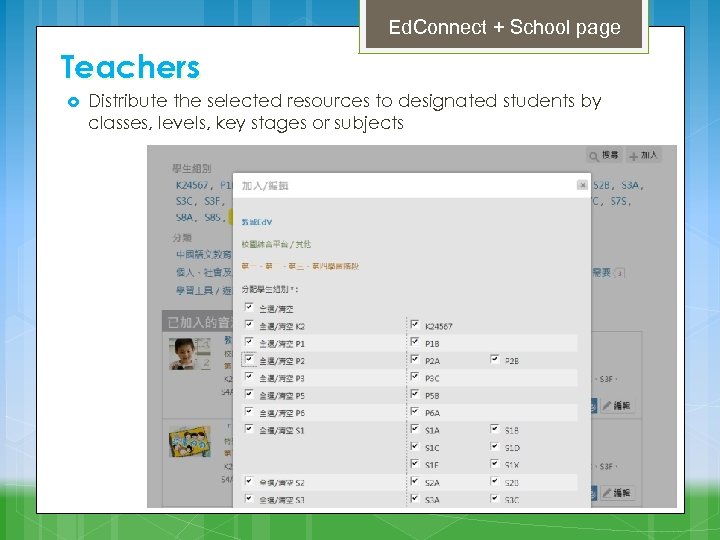The image size is (720, 540).
Task: Uncheck the K24567 class checkbox in the dialog
Action: point(415,324)
